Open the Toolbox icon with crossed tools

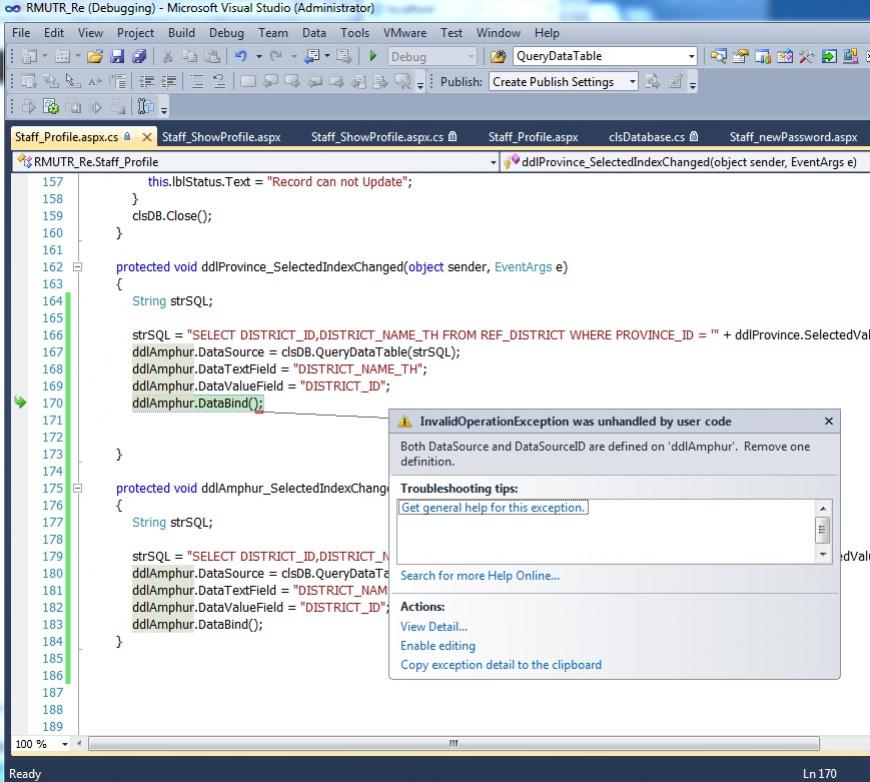(x=806, y=56)
